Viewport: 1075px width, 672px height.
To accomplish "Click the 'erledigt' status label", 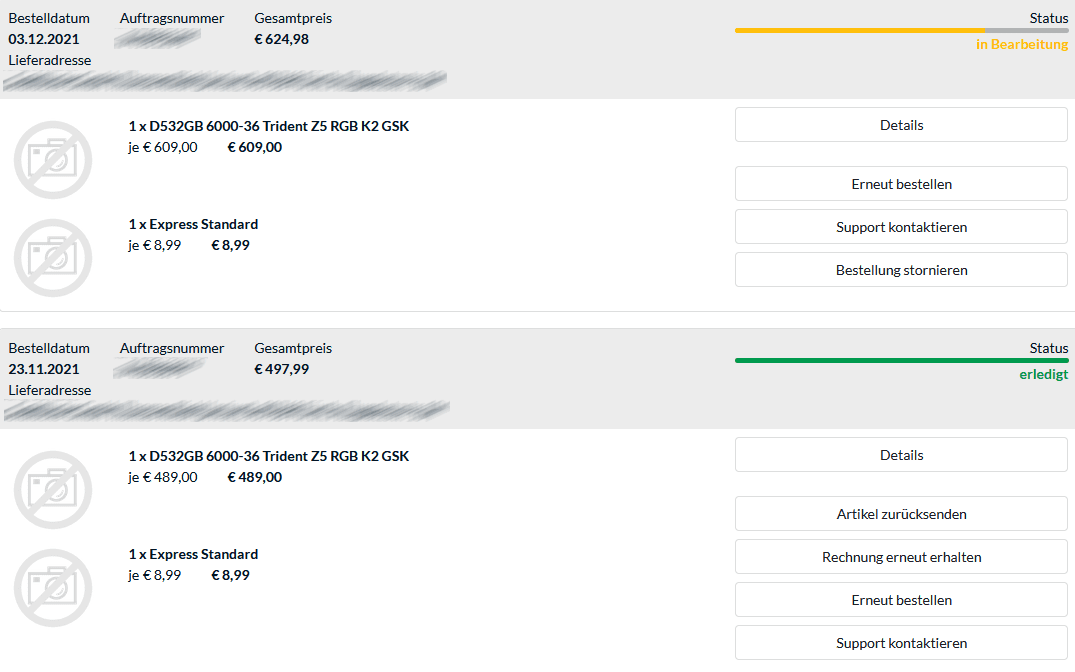I will pyautogui.click(x=1043, y=375).
